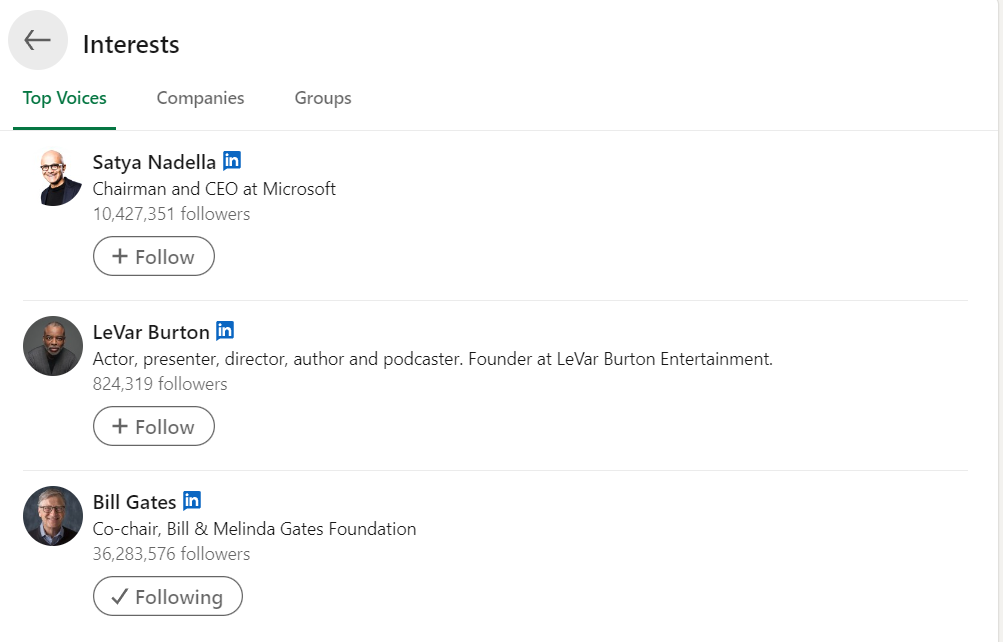This screenshot has height=642, width=1003.
Task: Click the LinkedIn badge next to Bill Gates
Action: [192, 501]
